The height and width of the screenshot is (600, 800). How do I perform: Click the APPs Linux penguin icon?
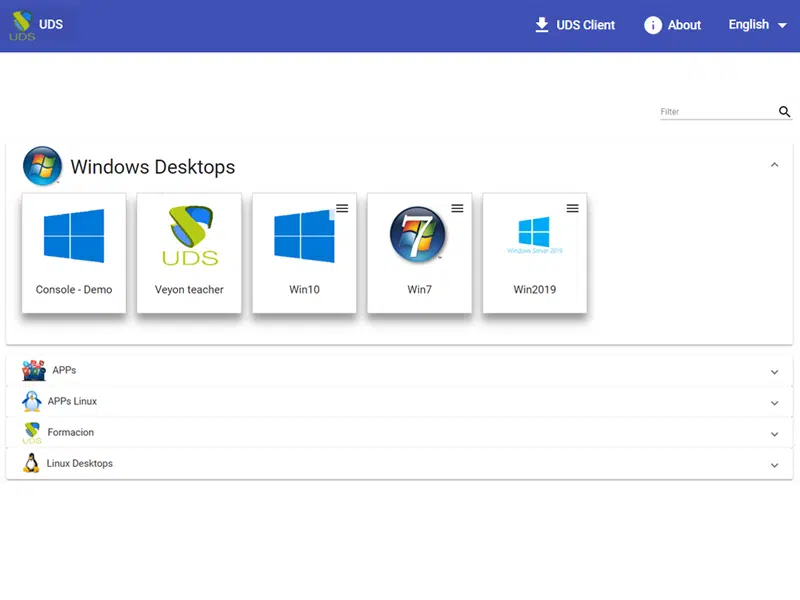point(32,402)
